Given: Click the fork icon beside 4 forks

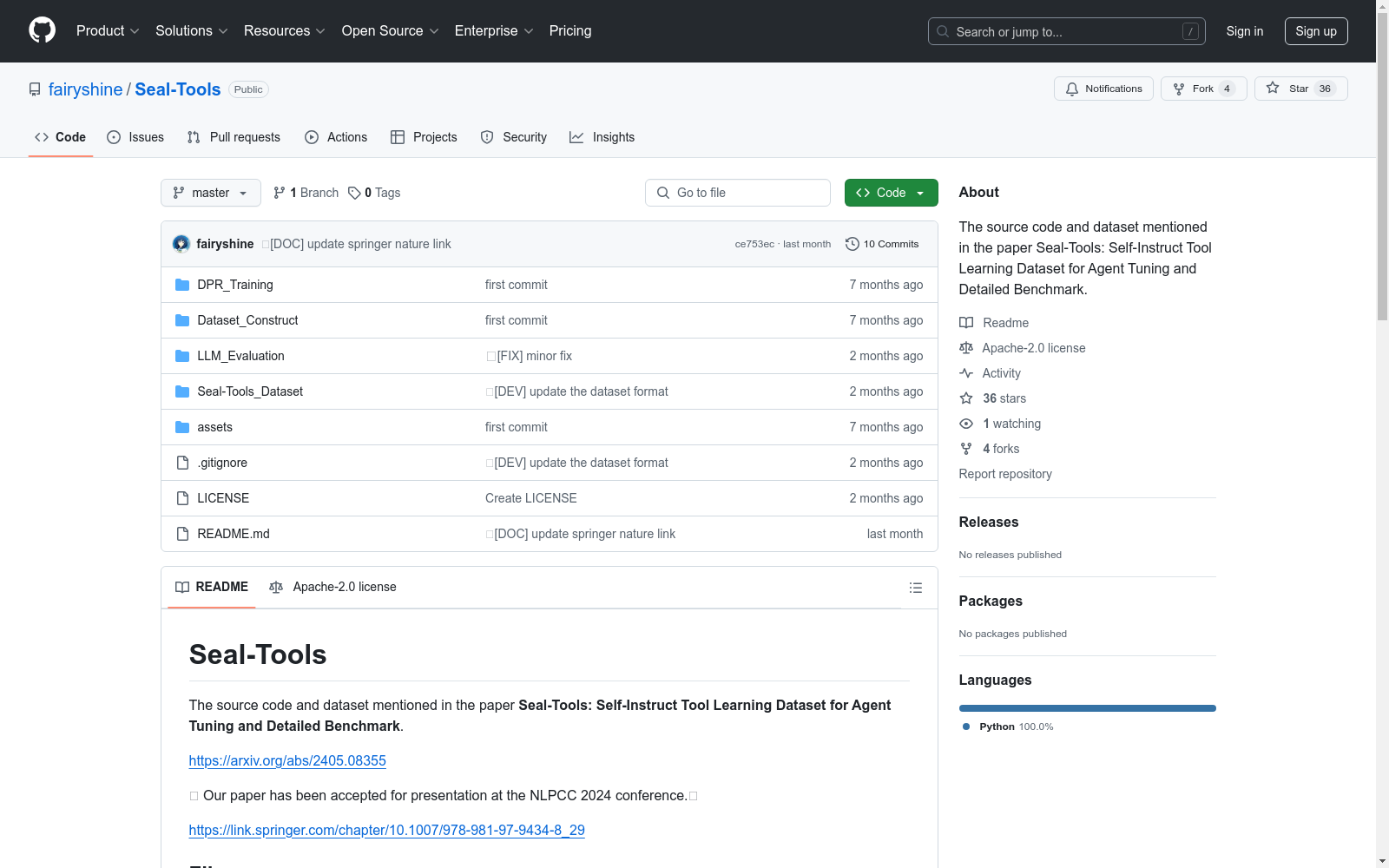Looking at the screenshot, I should point(966,449).
